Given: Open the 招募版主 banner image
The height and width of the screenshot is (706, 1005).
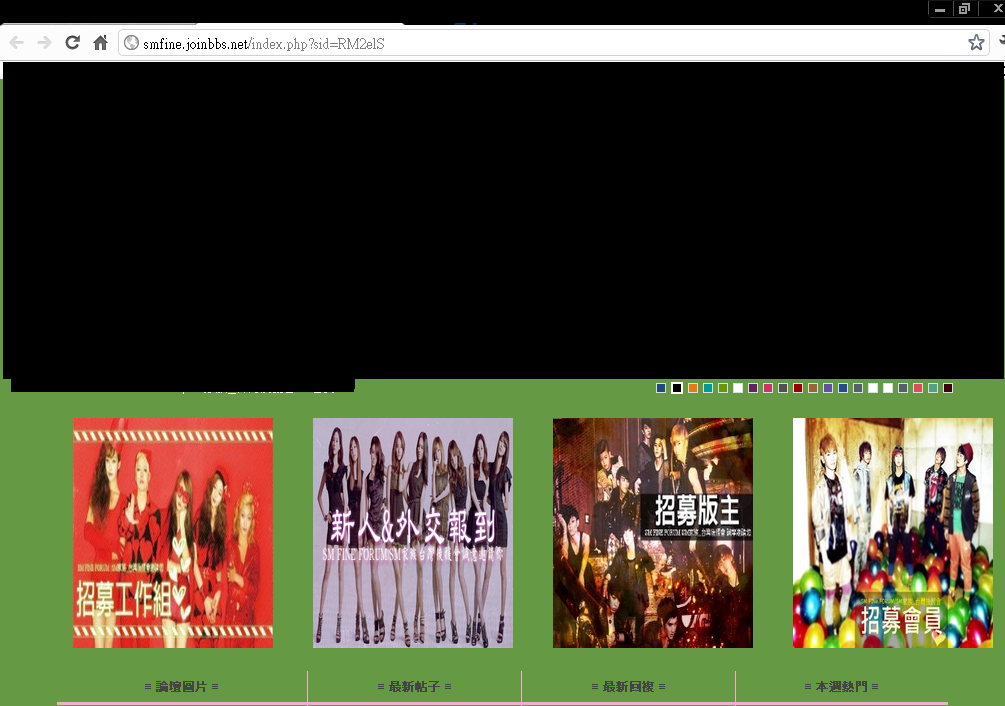Looking at the screenshot, I should pos(653,533).
